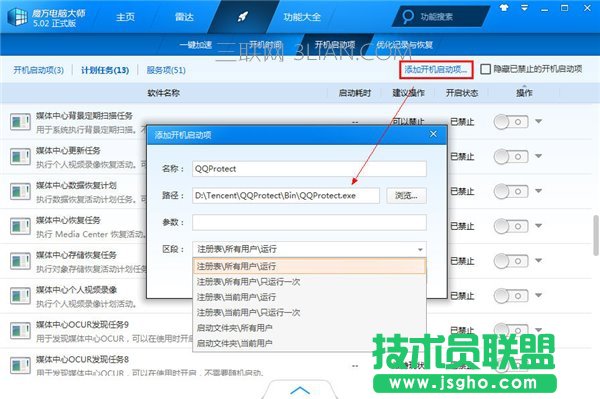Viewport: 600px width, 399px height.
Task: Click the 开启状态 column header
Action: click(x=462, y=93)
